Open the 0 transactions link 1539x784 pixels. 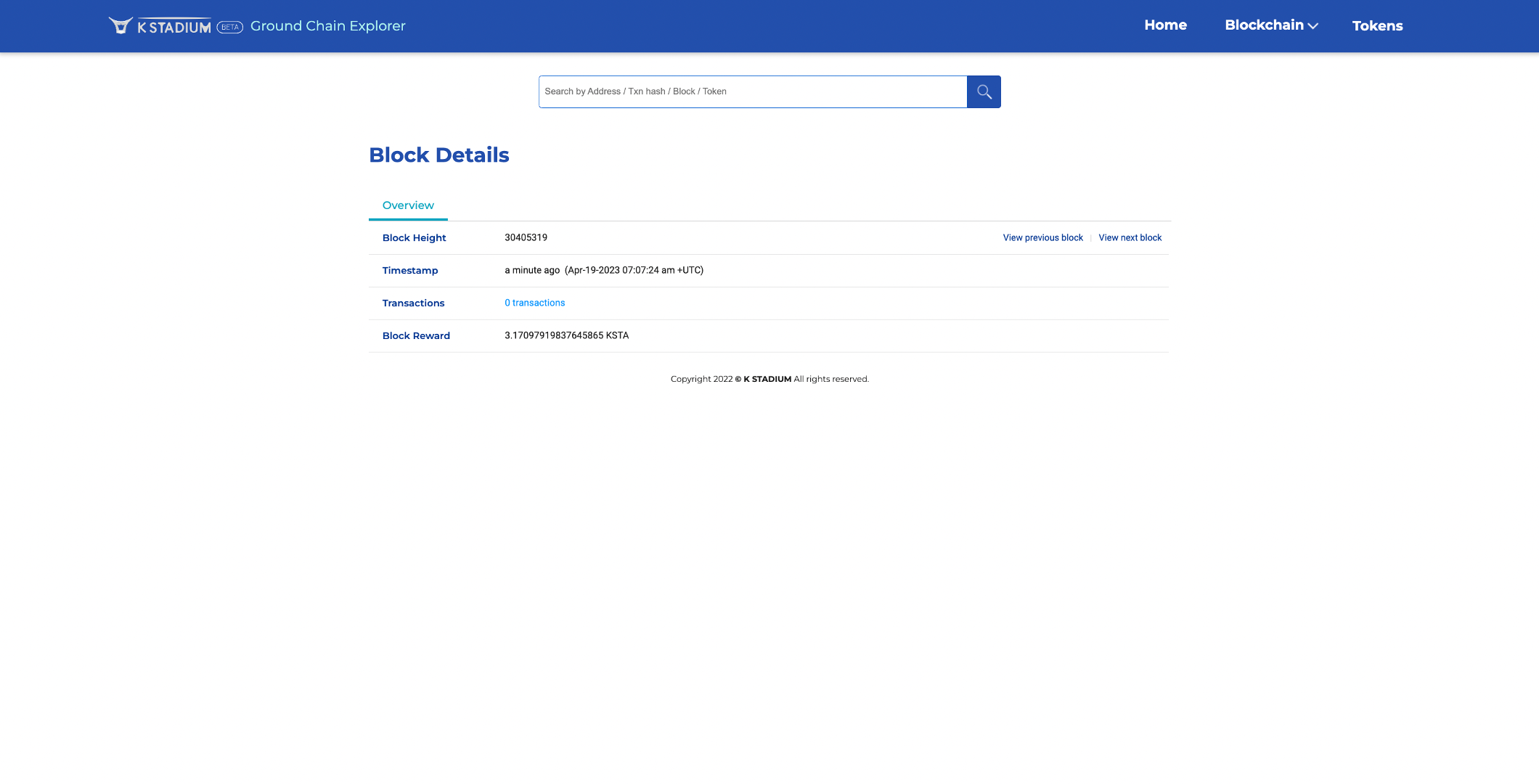pos(534,303)
